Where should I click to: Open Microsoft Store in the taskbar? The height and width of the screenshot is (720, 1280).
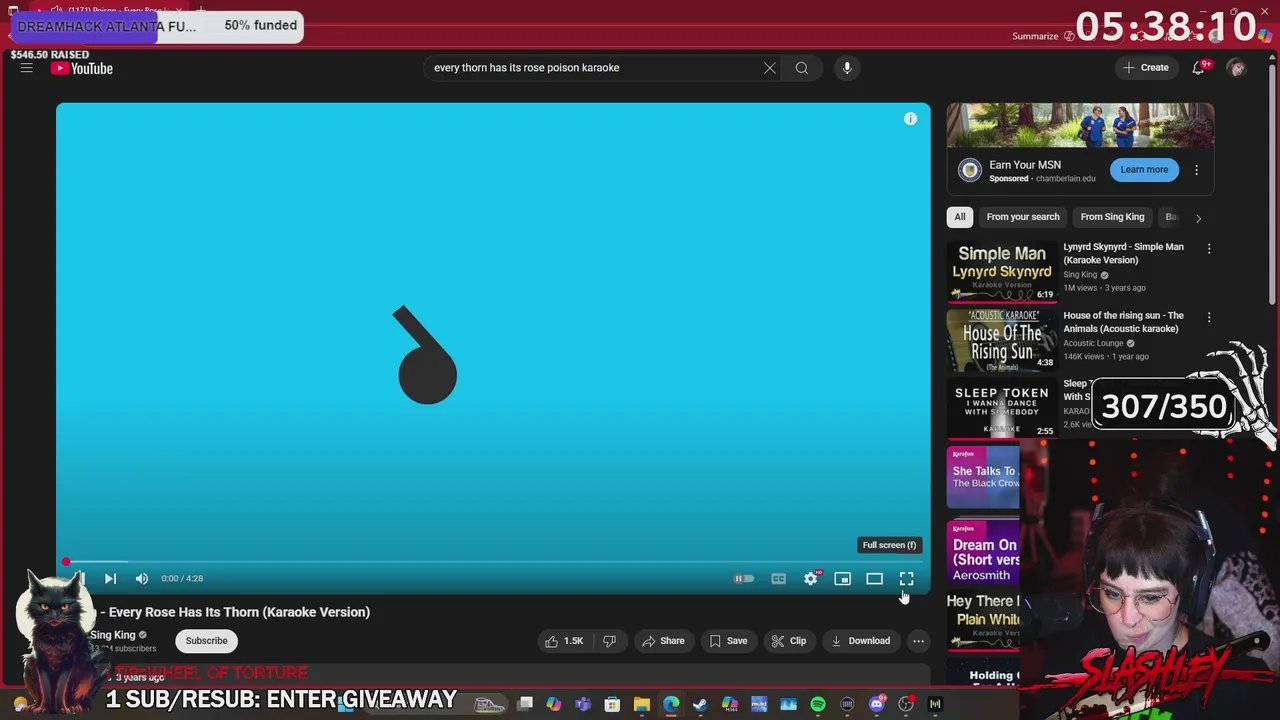tap(612, 704)
